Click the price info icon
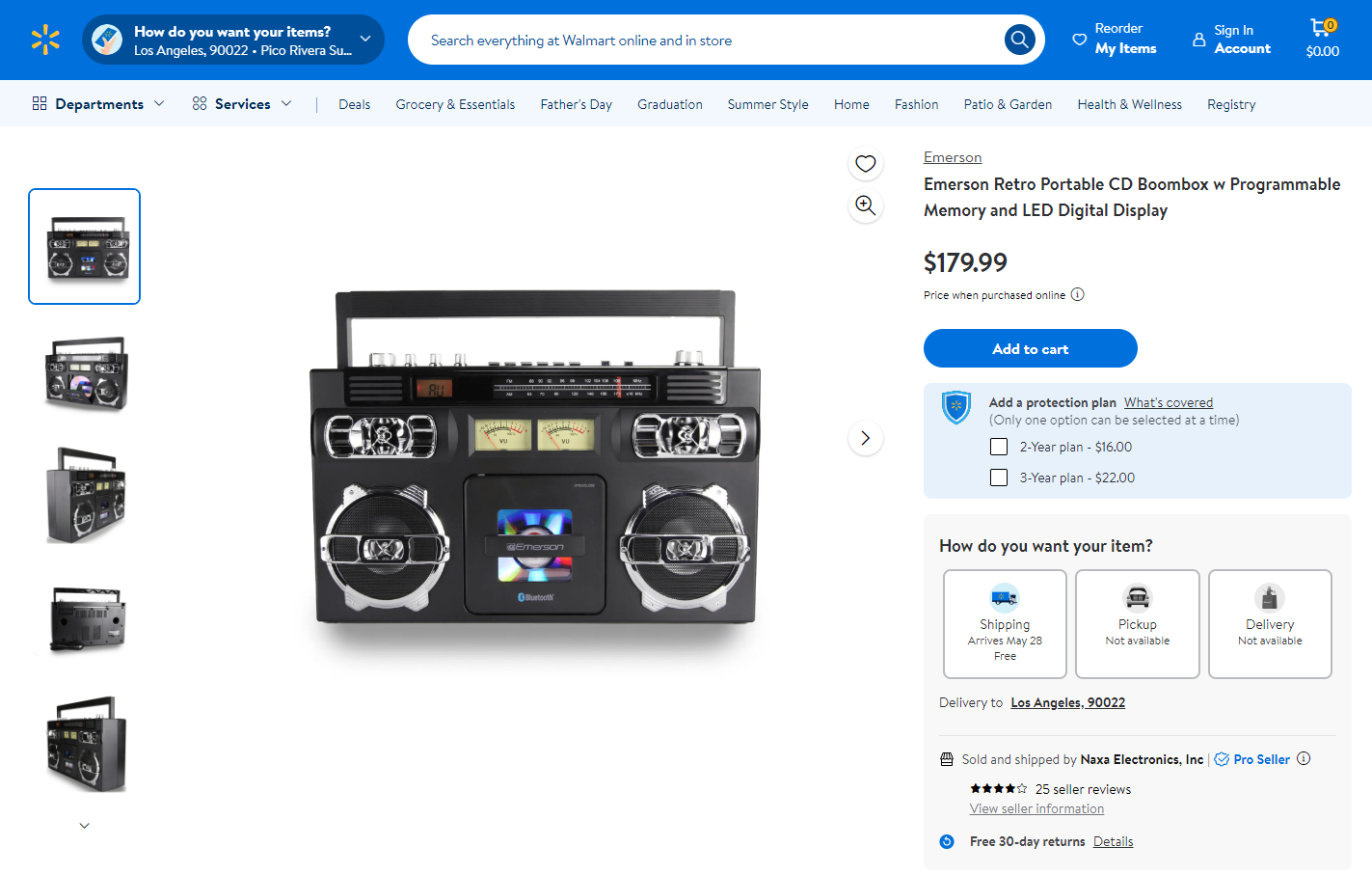Image resolution: width=1372 pixels, height=874 pixels. point(1078,295)
